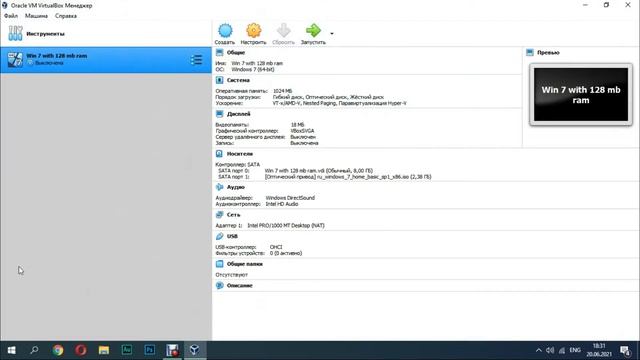This screenshot has height=360, width=640.
Task: Click the USB section icon
Action: [220, 236]
